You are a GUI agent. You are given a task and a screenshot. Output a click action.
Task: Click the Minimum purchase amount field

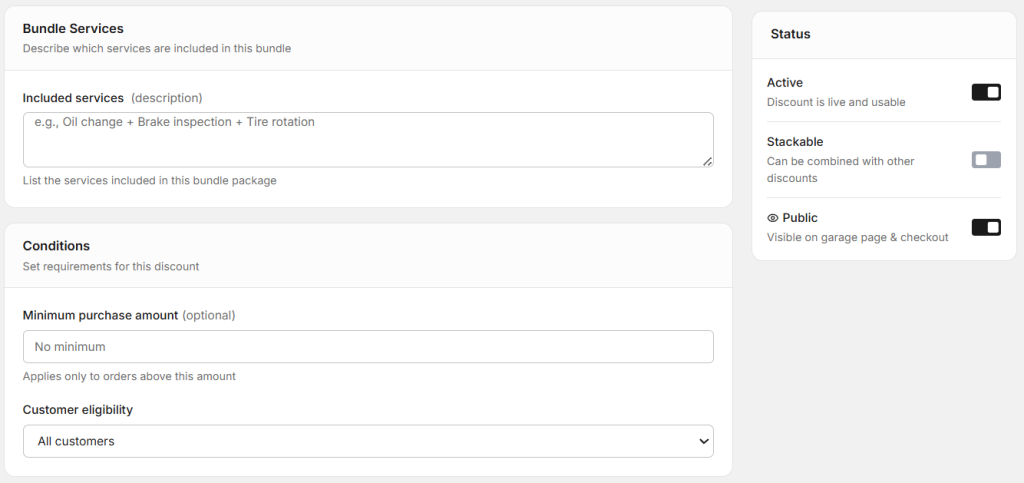point(368,347)
